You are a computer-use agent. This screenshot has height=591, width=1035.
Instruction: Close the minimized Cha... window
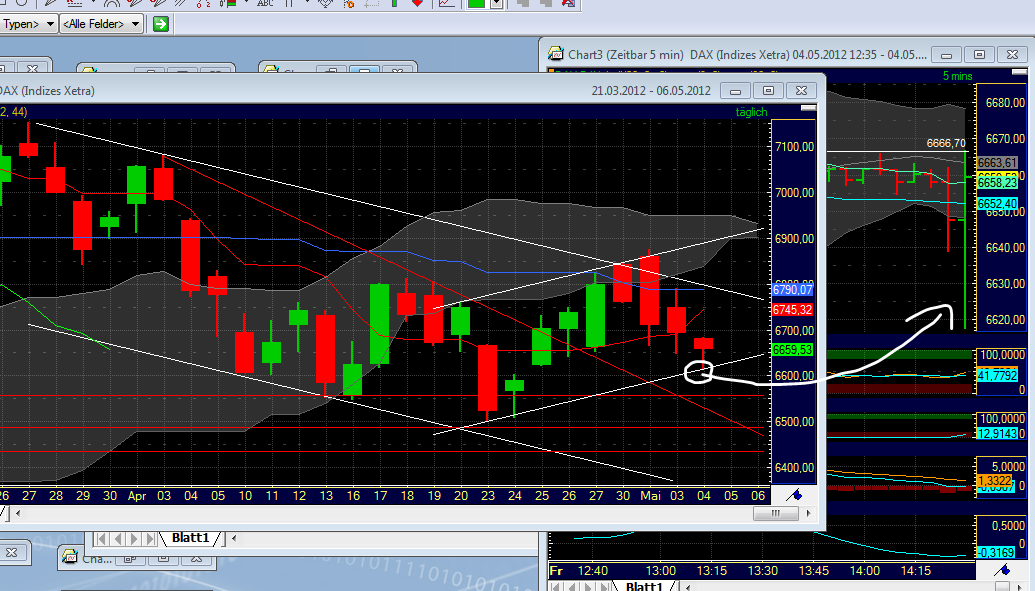pos(196,559)
